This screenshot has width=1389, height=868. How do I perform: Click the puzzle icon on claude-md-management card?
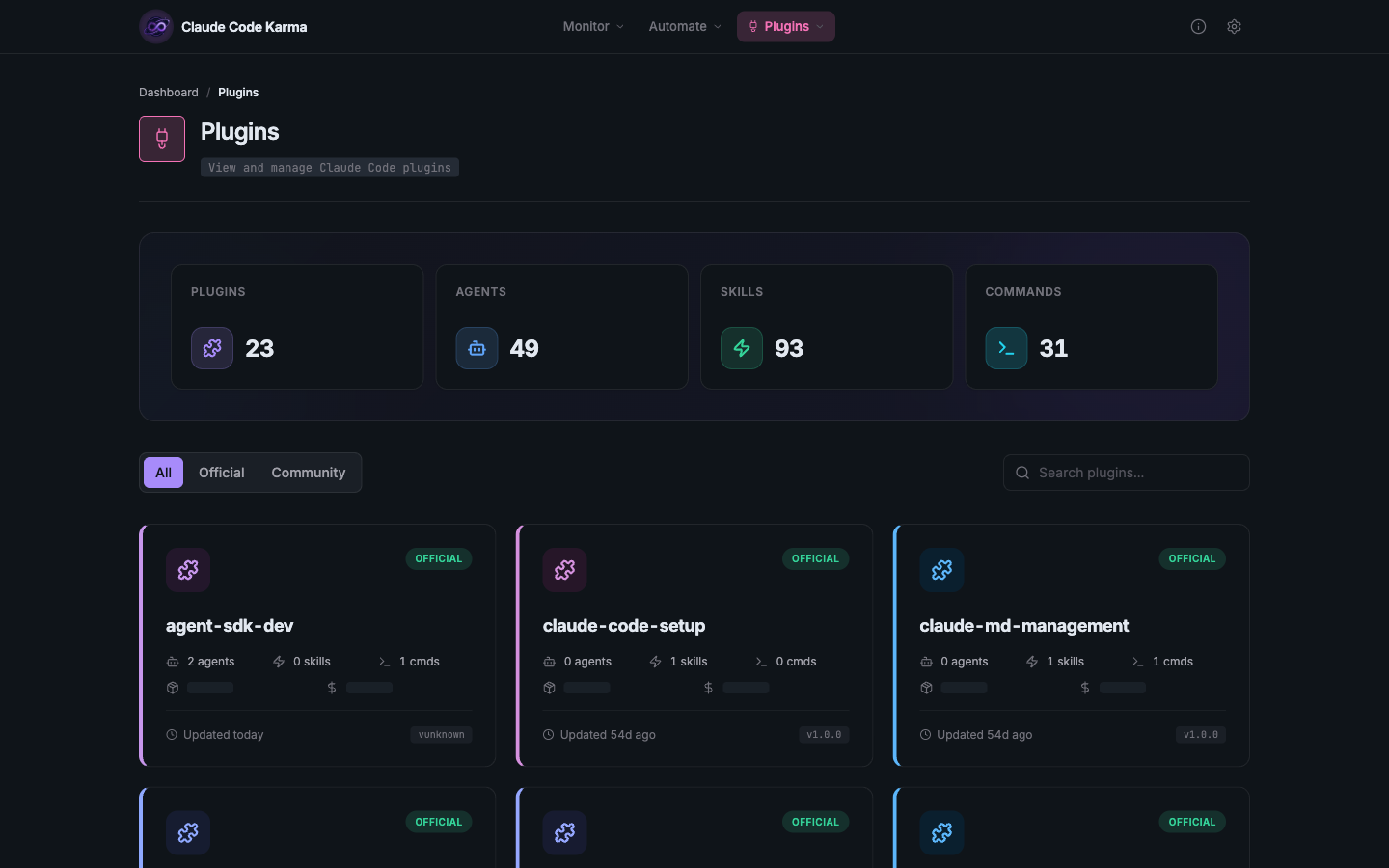click(x=942, y=570)
